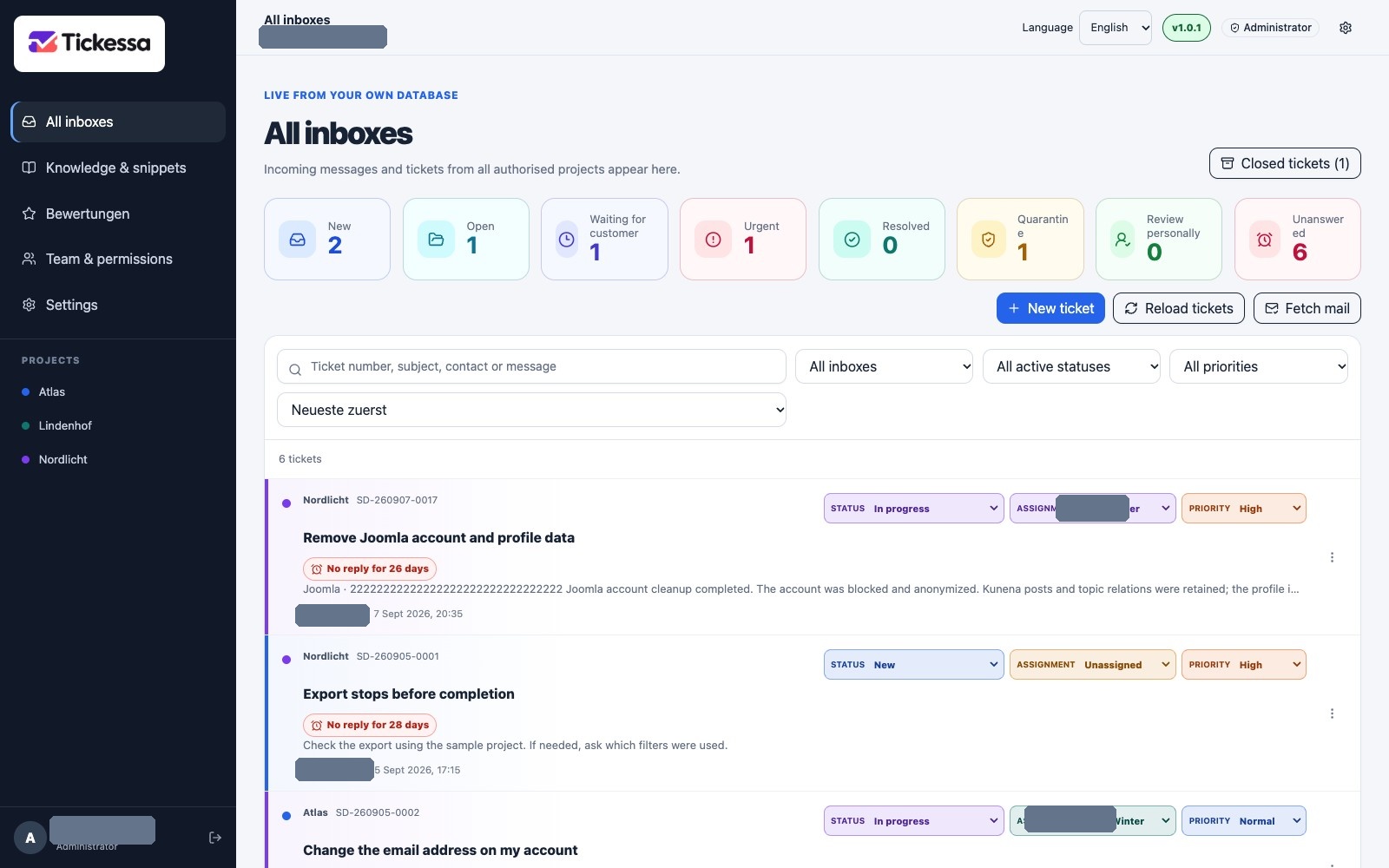
Task: Open Settings in the sidebar
Action: pyautogui.click(x=118, y=305)
